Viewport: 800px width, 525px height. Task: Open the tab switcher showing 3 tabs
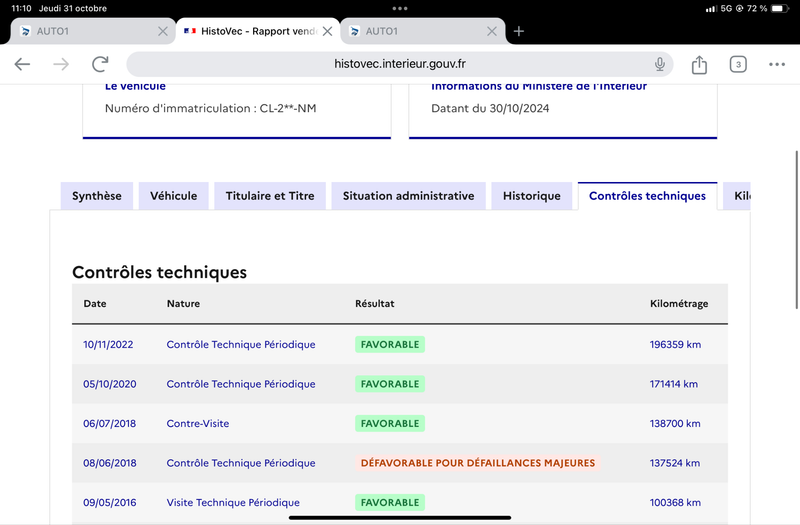pyautogui.click(x=738, y=64)
